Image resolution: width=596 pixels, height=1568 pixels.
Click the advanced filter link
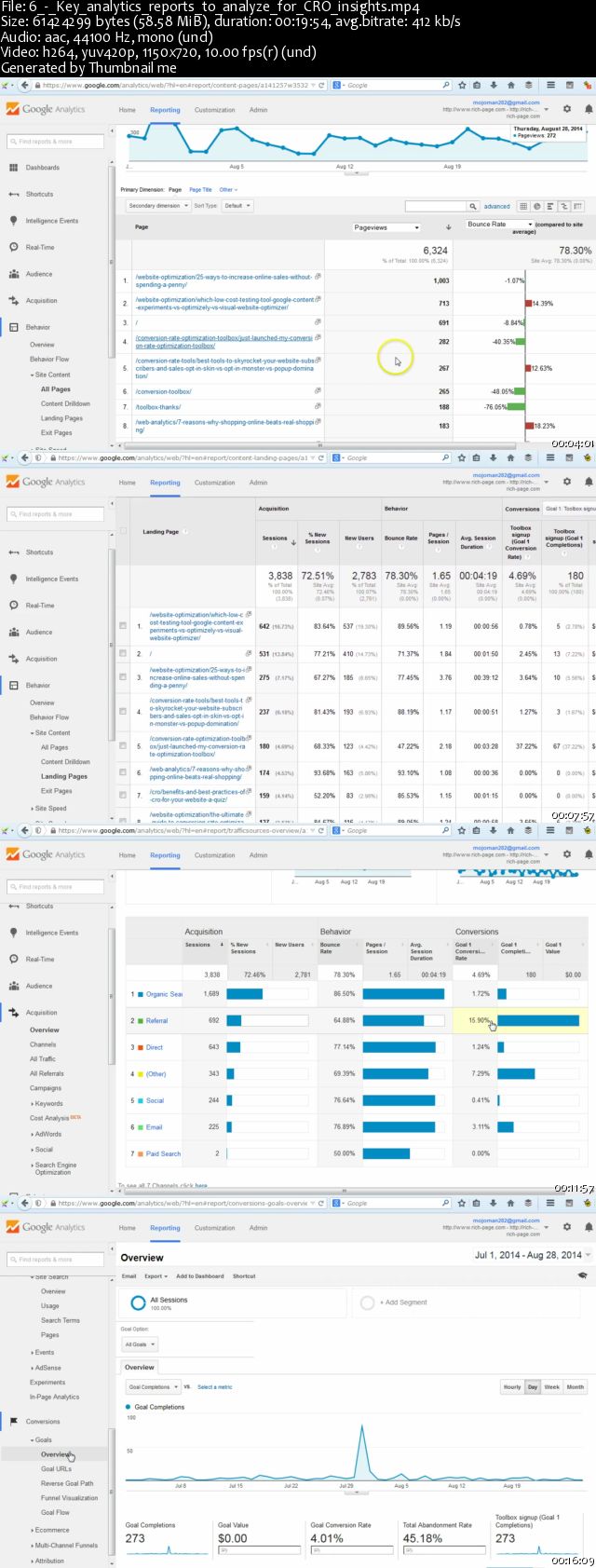pyautogui.click(x=496, y=206)
